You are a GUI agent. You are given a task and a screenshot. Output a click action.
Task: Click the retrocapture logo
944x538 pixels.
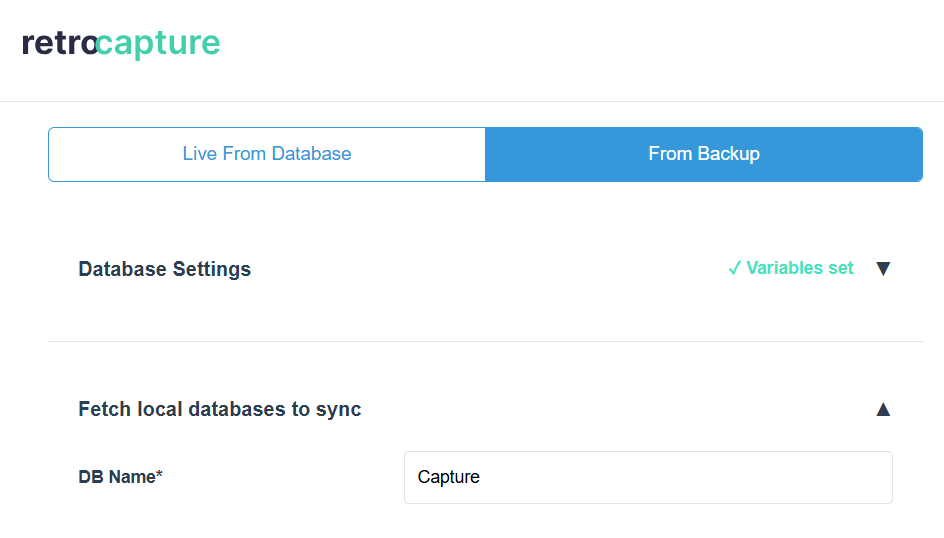121,44
